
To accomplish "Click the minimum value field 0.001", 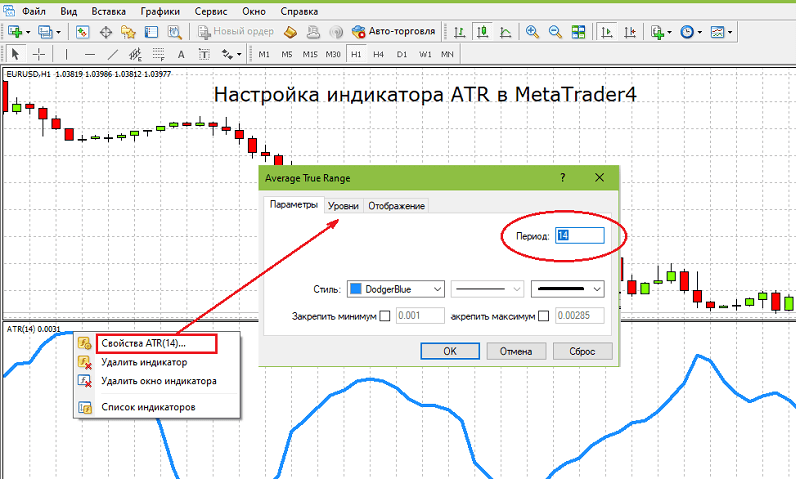I will coord(420,316).
